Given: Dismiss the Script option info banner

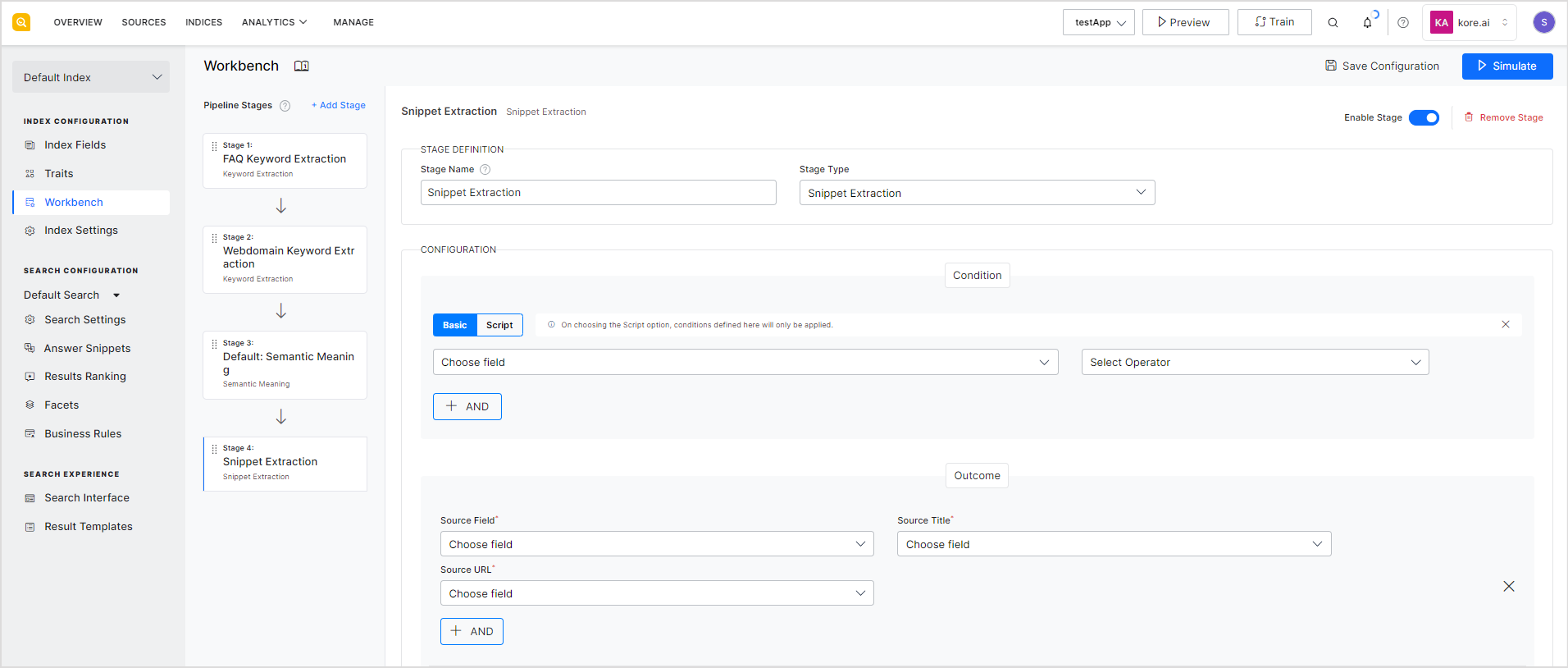Looking at the screenshot, I should point(1506,324).
